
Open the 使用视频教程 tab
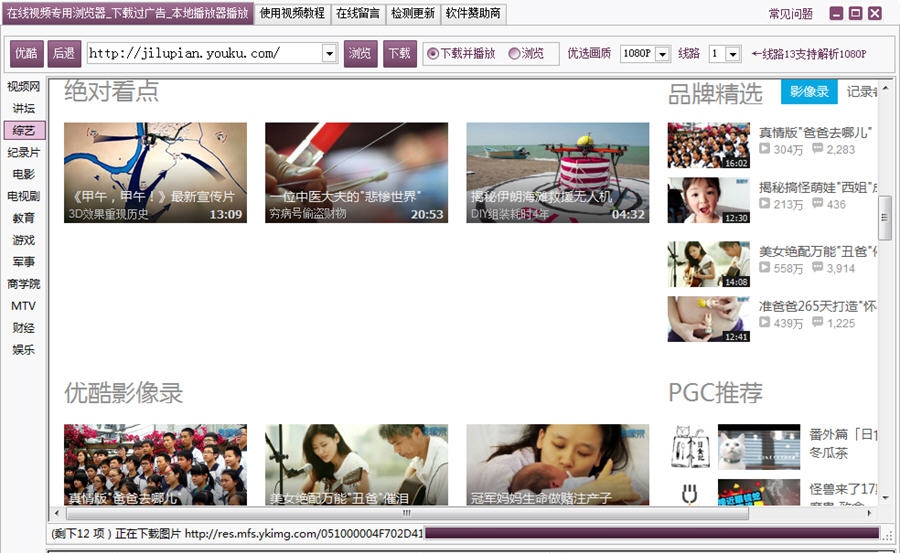tap(292, 13)
